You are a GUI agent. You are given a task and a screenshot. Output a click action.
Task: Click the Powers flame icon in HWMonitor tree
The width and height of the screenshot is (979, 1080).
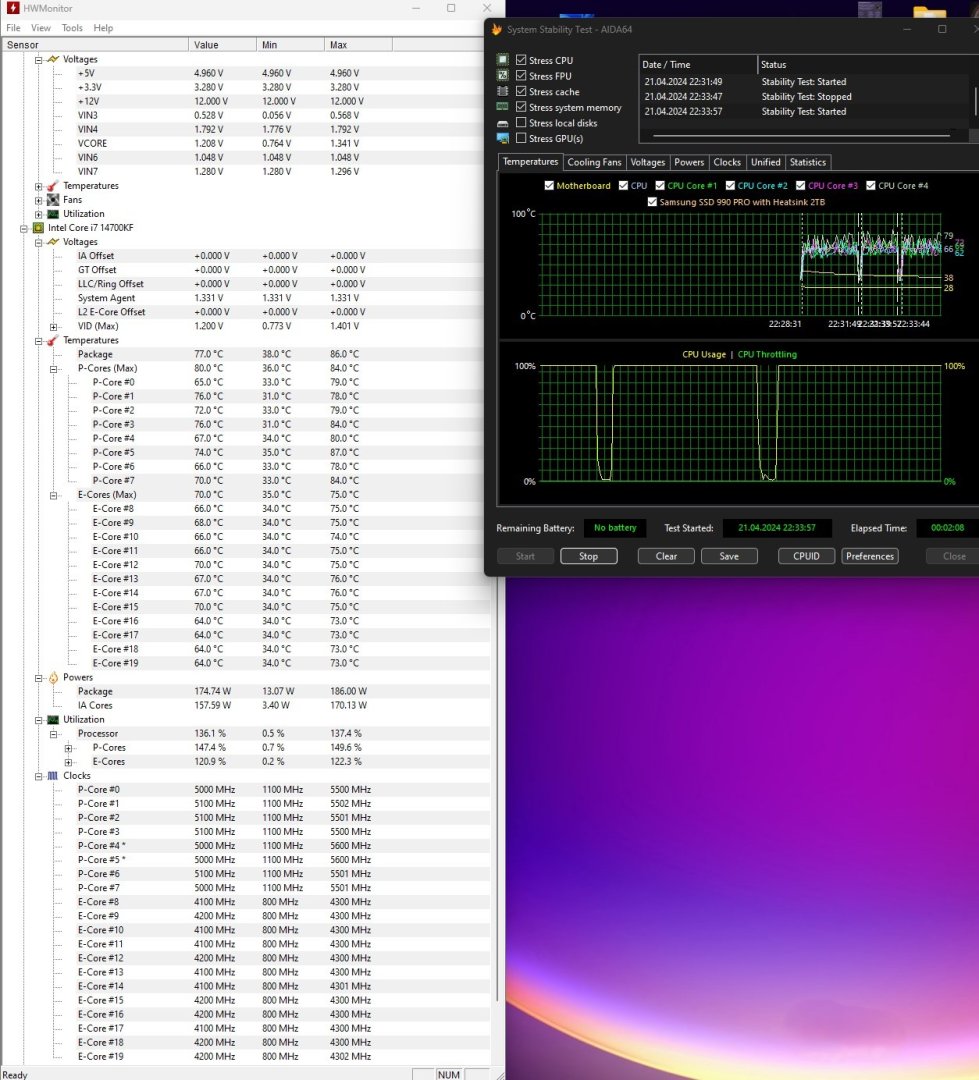coord(53,678)
